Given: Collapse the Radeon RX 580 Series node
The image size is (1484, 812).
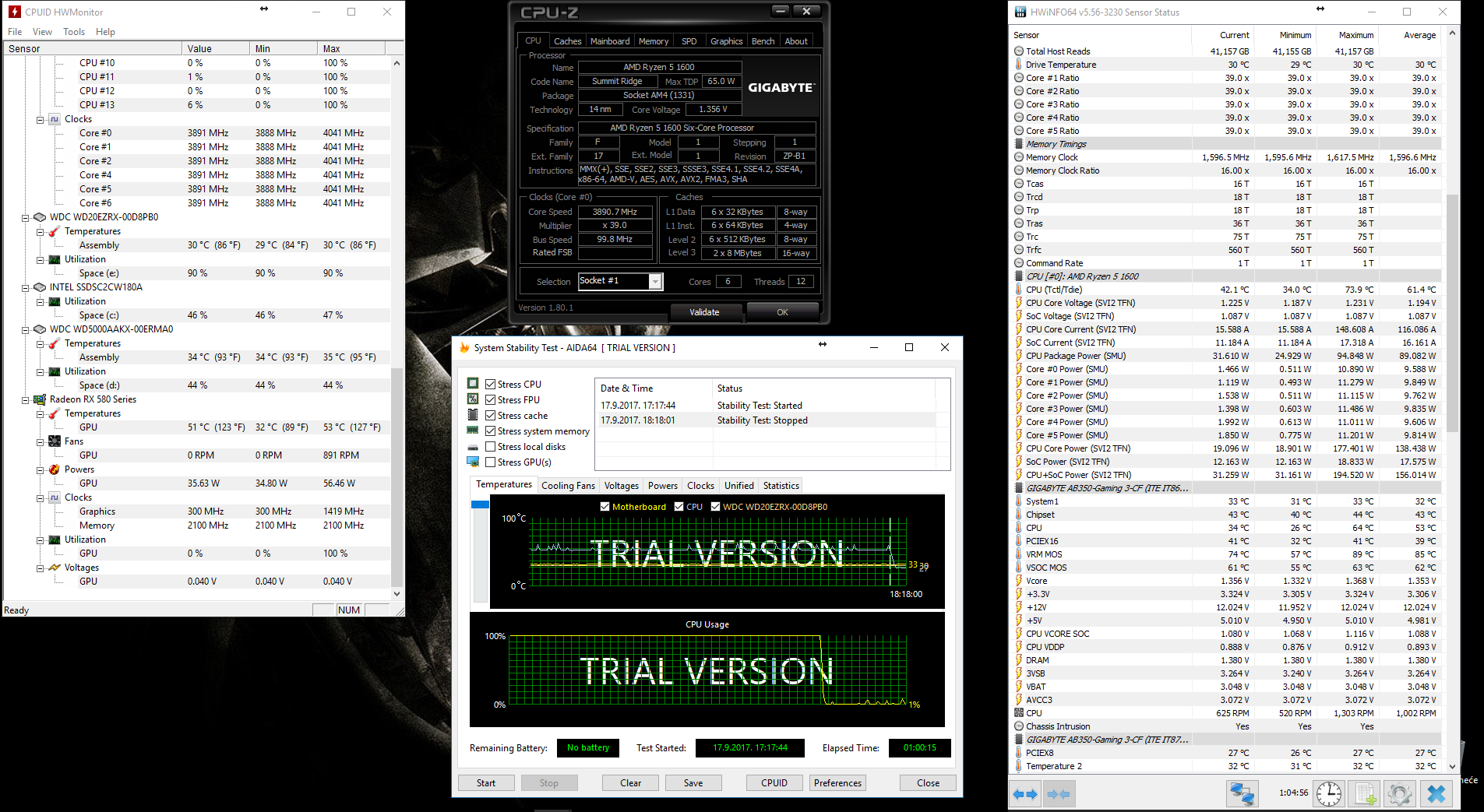Looking at the screenshot, I should tap(26, 399).
